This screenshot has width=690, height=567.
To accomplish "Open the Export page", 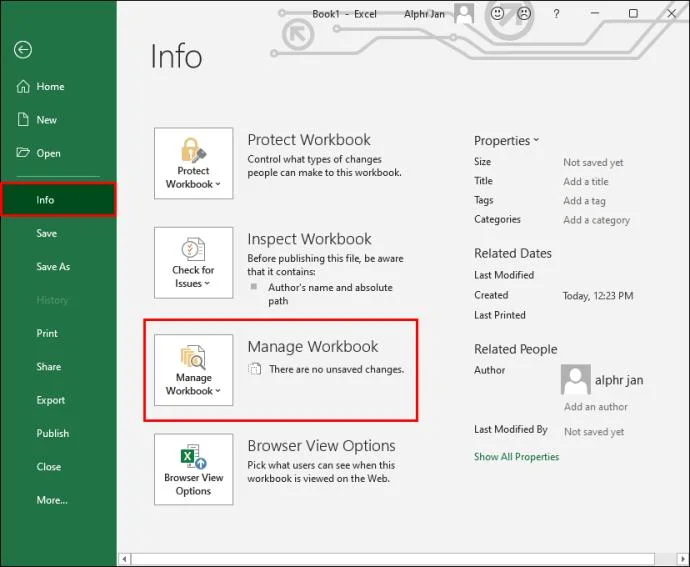I will [58, 400].
